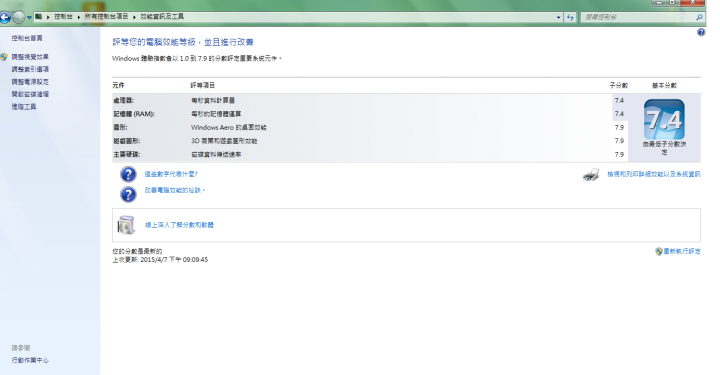The height and width of the screenshot is (375, 720).
Task: Go back with the blue Back arrow
Action: 5,17
